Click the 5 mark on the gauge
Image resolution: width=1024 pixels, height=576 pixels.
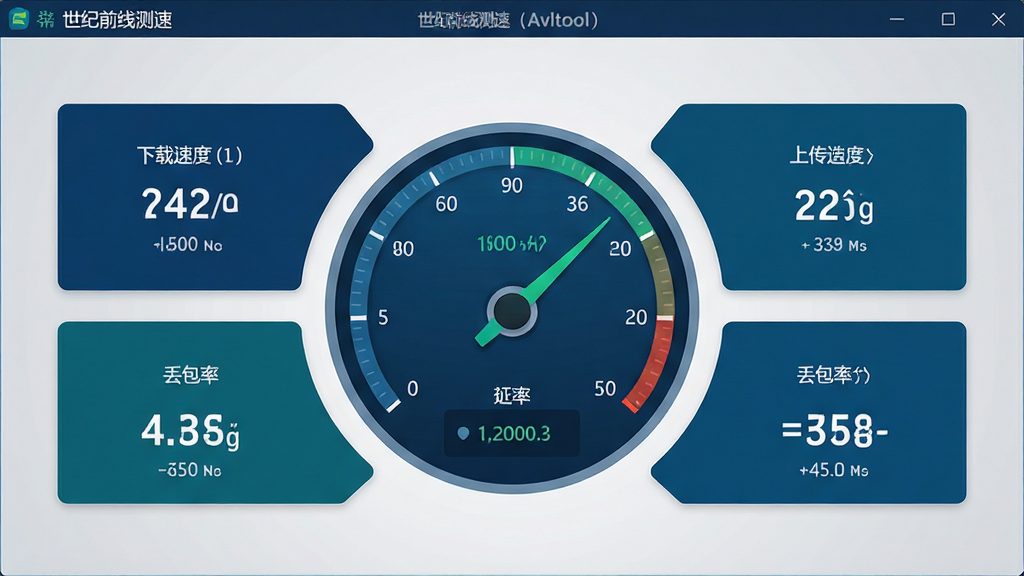383,318
